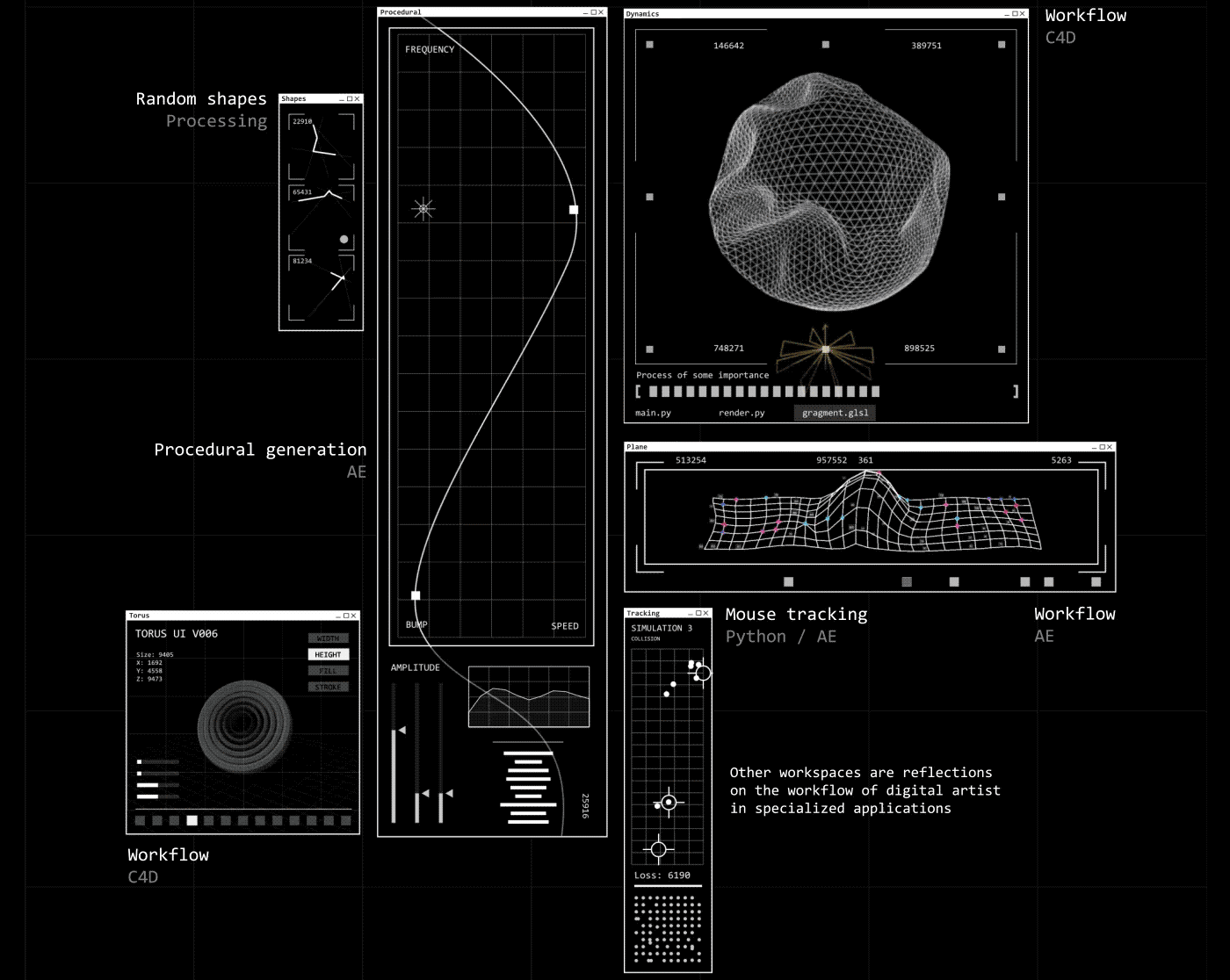The image size is (1230, 980).
Task: Click the crosshair collision target in Tracking simulation
Action: point(668,802)
